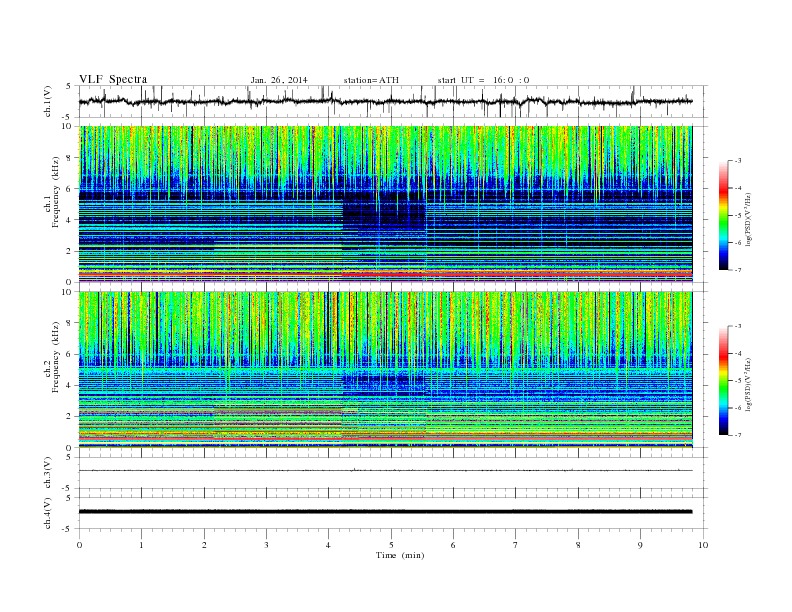
Task: Click the "5" tick label on the time axis
Action: click(391, 545)
